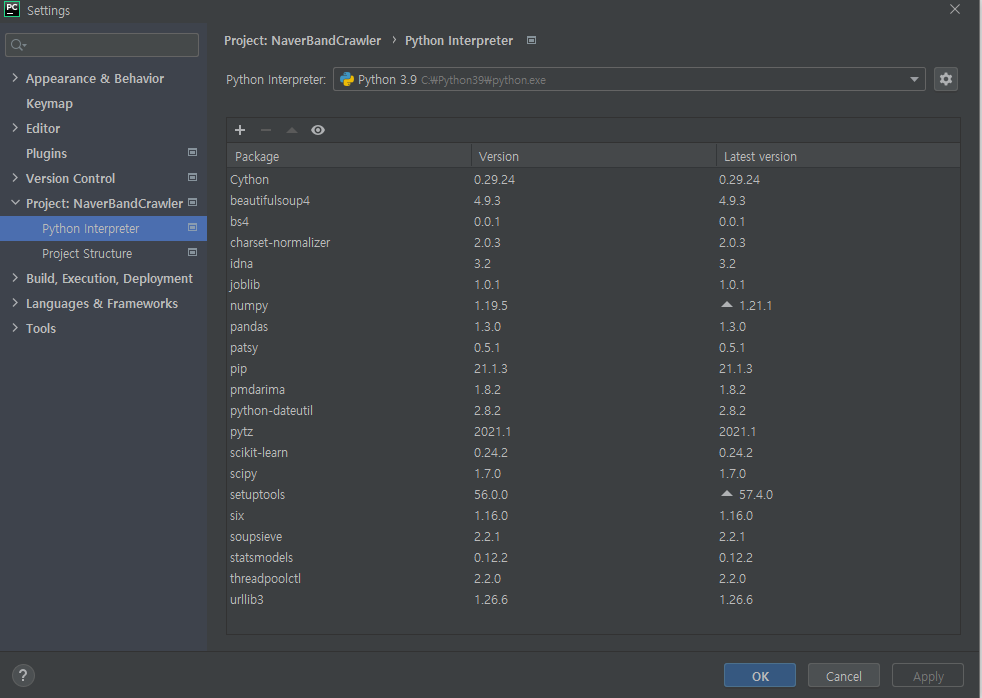Select the setuptools package row
The image size is (982, 698).
593,495
